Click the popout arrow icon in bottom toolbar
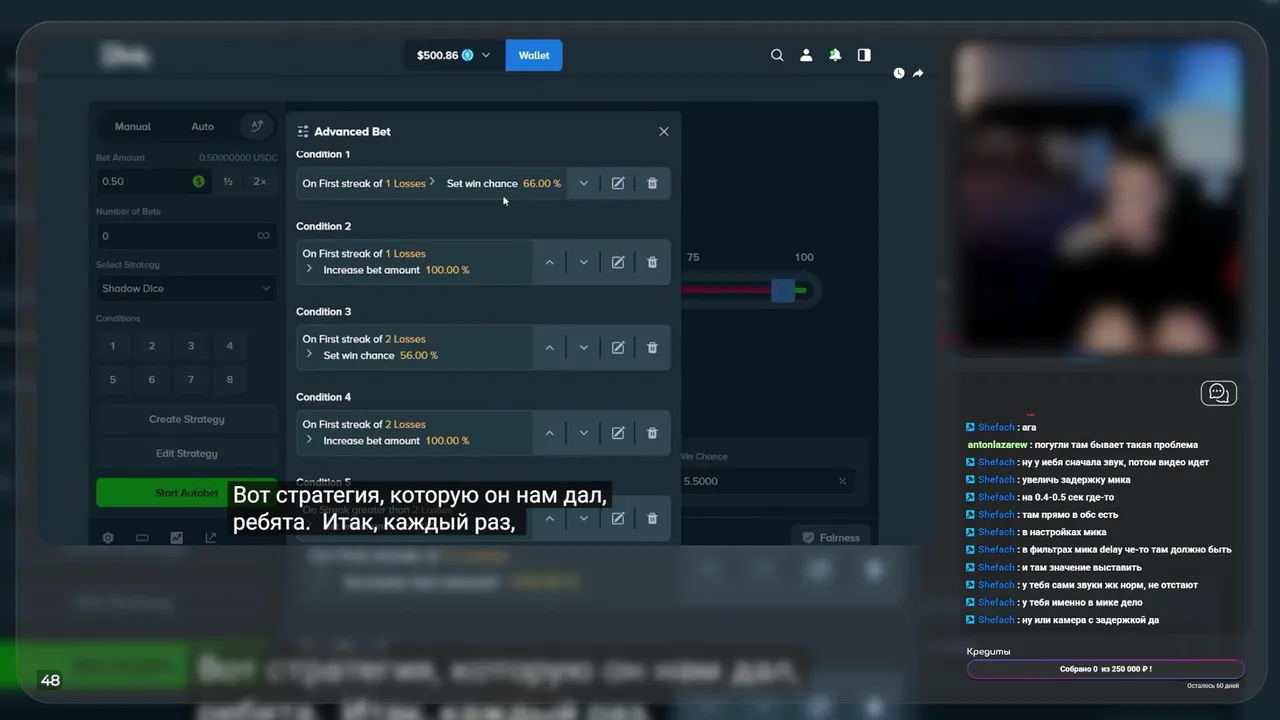Image resolution: width=1280 pixels, height=720 pixels. coord(211,537)
